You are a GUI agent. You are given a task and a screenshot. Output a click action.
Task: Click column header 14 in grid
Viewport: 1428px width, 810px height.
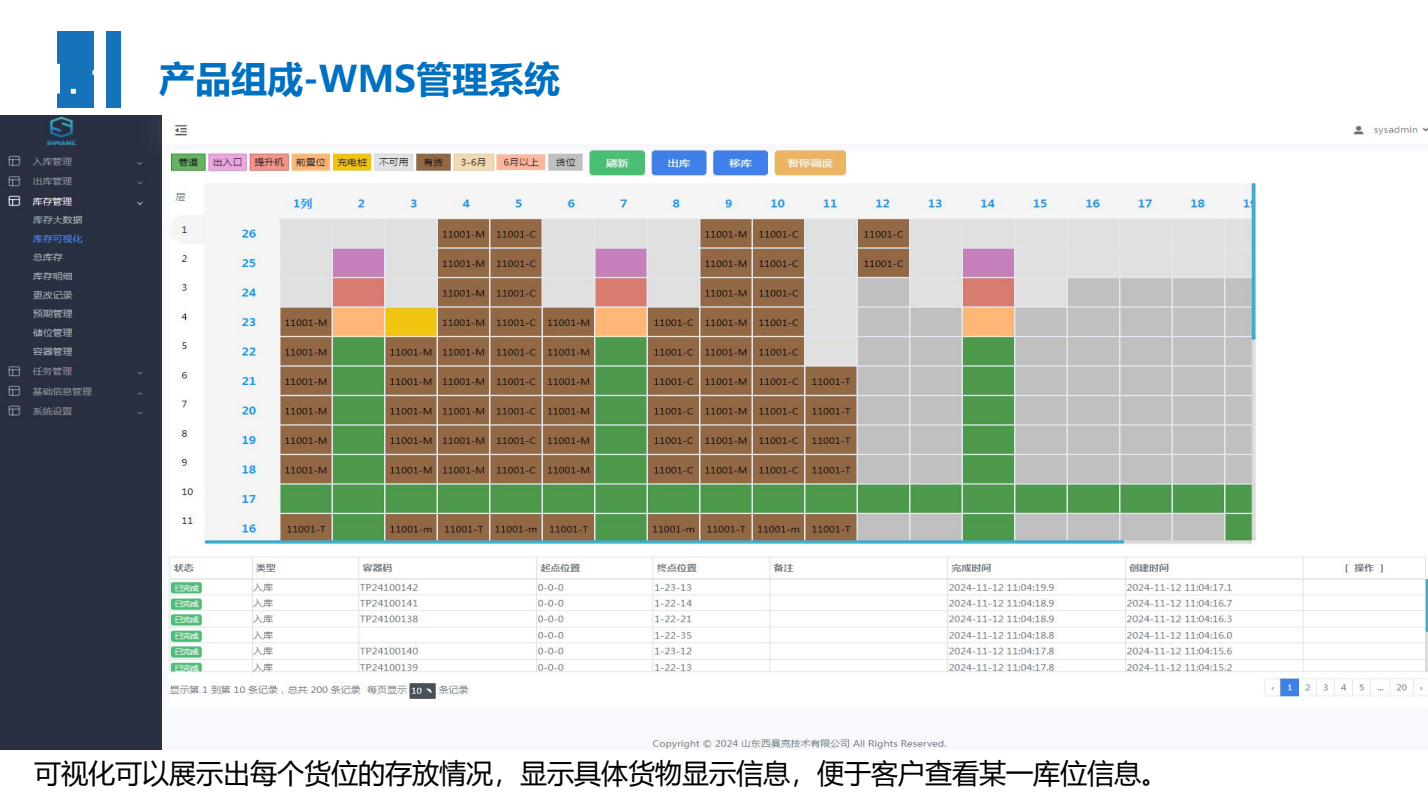[987, 204]
